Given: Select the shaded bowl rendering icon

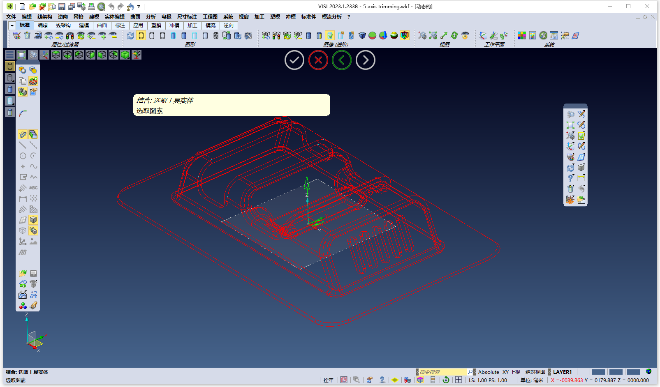Looking at the screenshot, I should 394,36.
